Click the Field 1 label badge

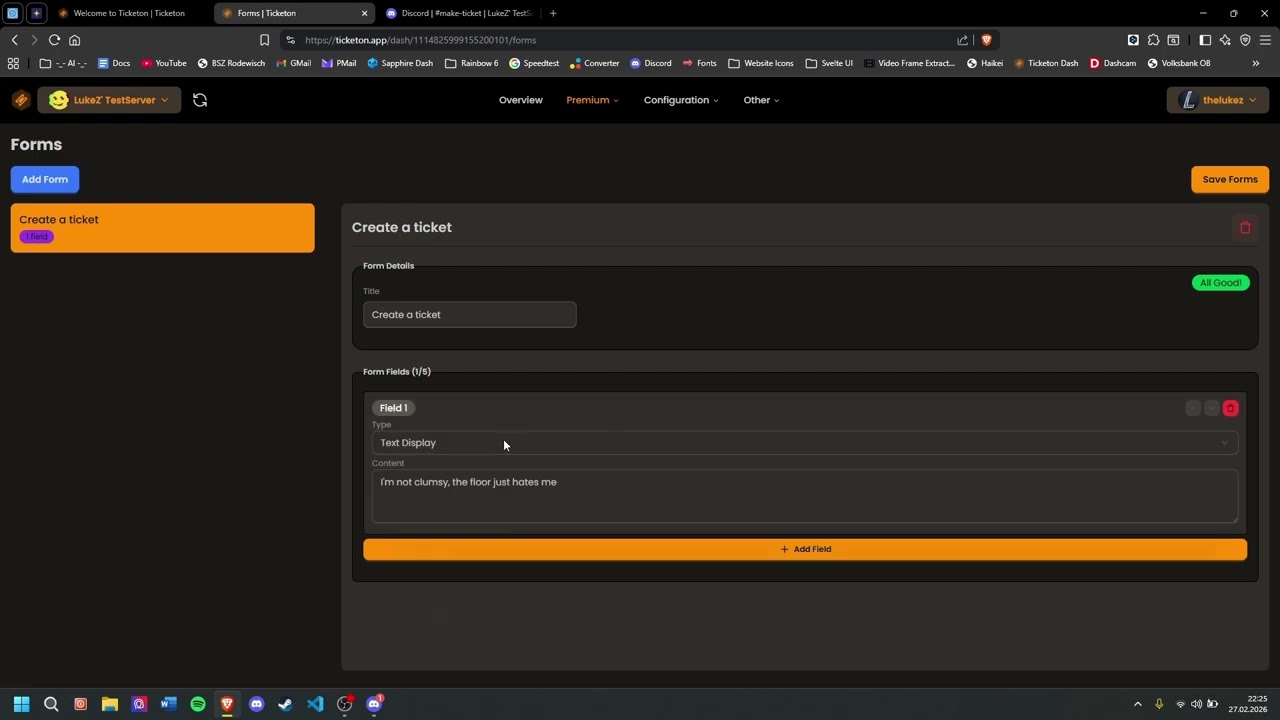(x=393, y=408)
